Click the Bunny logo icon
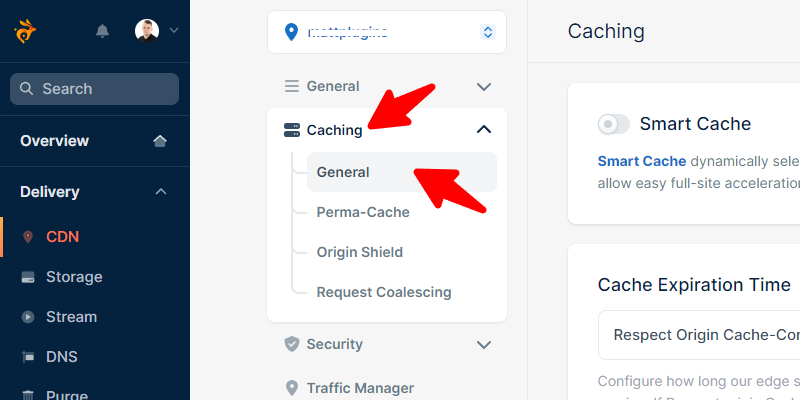Viewport: 800px width, 400px height. [24, 31]
